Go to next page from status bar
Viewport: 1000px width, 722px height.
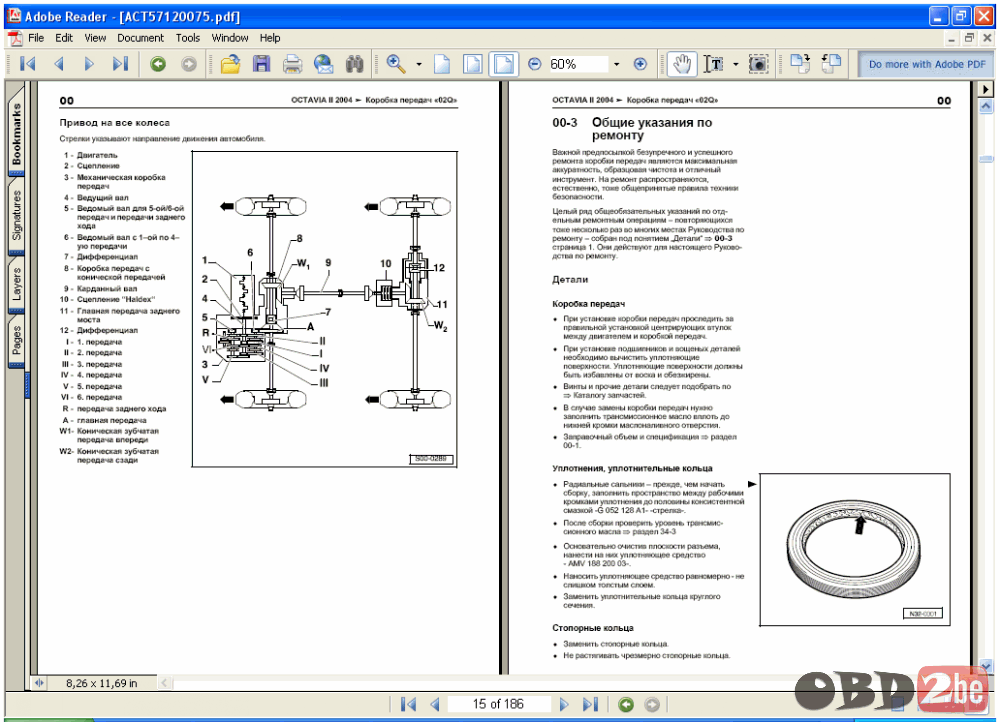click(x=564, y=704)
